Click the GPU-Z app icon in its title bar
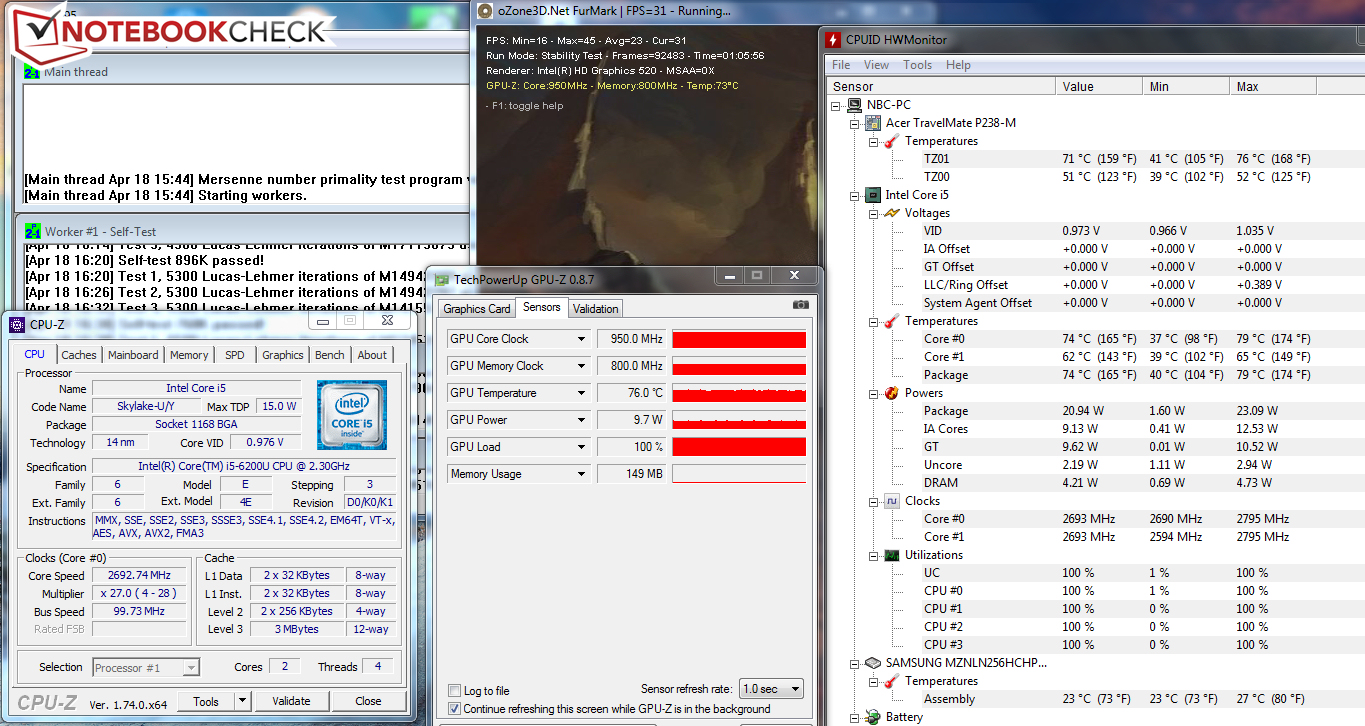 pyautogui.click(x=441, y=280)
